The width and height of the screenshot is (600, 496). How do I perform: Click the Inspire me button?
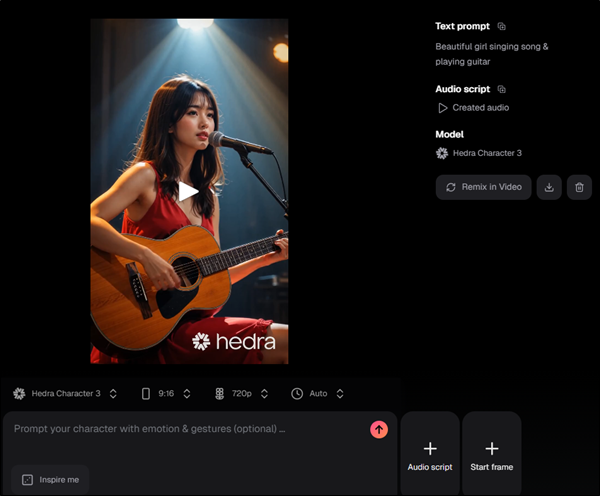pos(50,480)
